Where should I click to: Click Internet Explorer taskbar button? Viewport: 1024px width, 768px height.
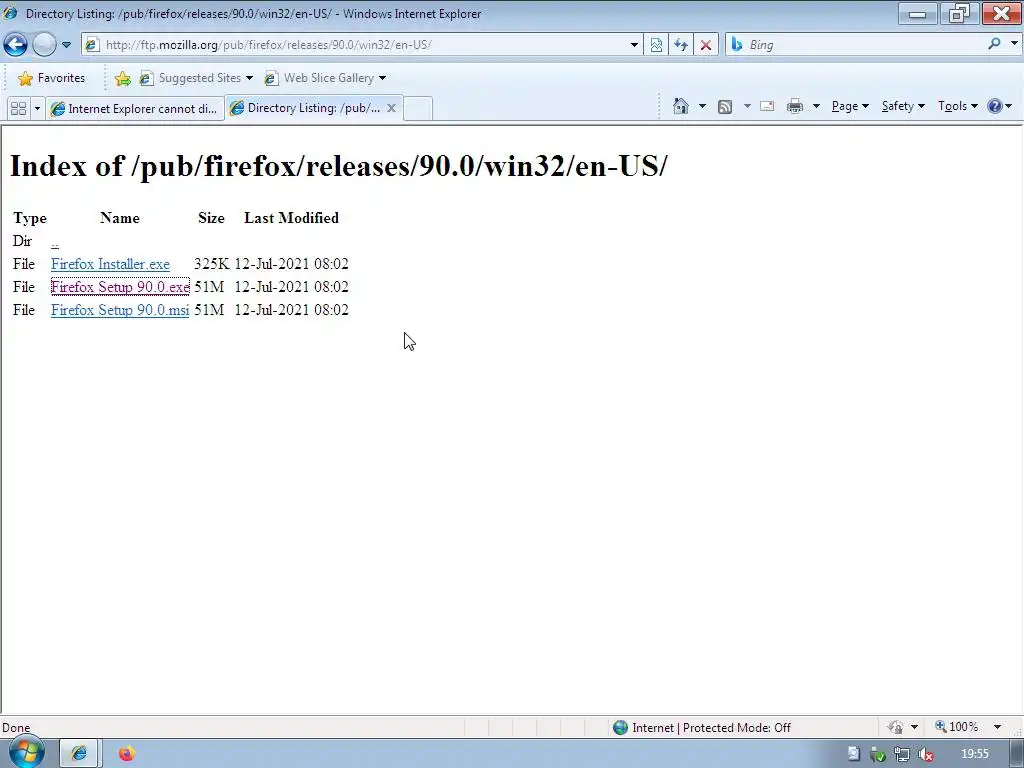pyautogui.click(x=79, y=754)
